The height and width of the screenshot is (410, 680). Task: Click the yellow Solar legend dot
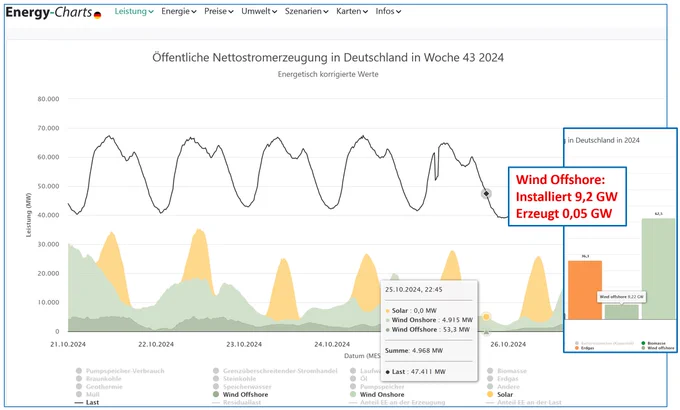click(x=490, y=394)
